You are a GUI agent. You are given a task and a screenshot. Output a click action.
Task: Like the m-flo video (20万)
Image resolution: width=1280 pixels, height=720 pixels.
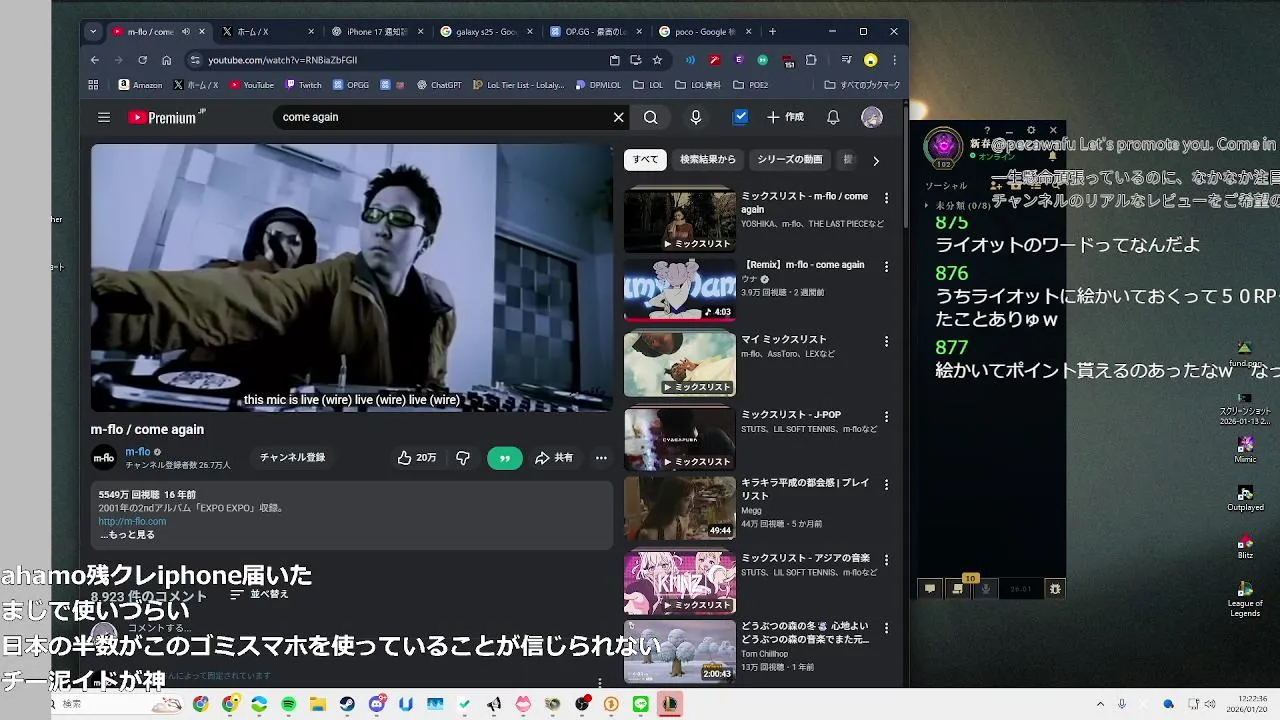click(416, 457)
